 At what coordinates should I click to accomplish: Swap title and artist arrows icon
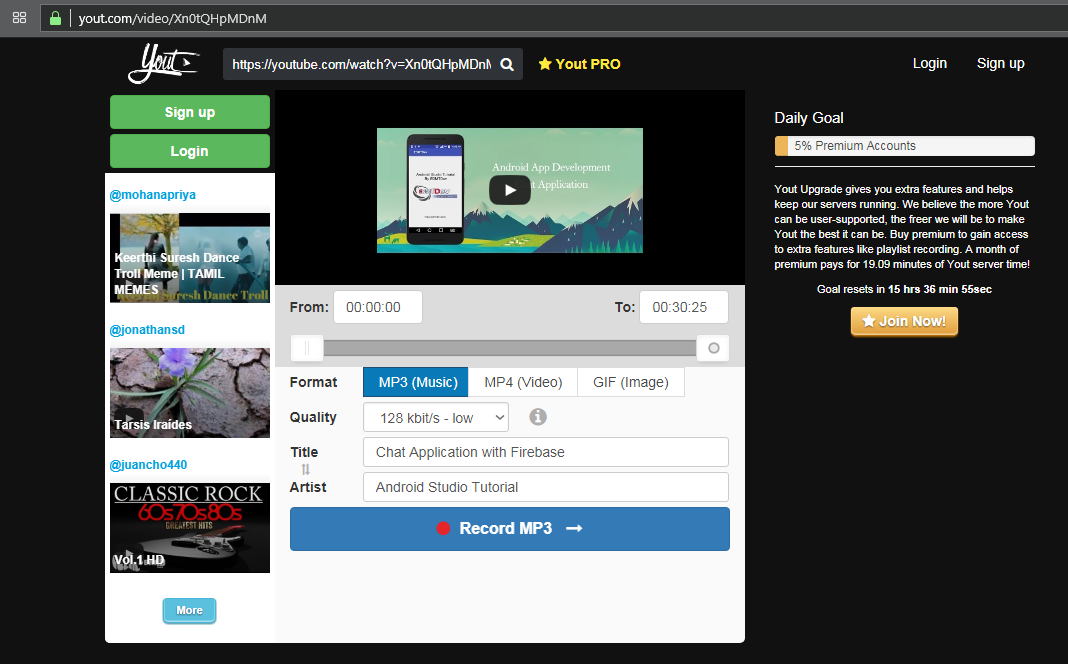click(305, 469)
